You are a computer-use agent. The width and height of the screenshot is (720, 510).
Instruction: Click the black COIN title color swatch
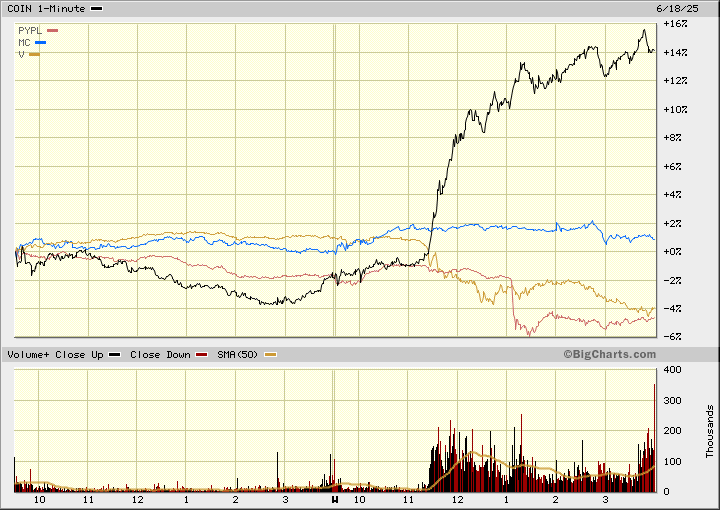pos(97,9)
